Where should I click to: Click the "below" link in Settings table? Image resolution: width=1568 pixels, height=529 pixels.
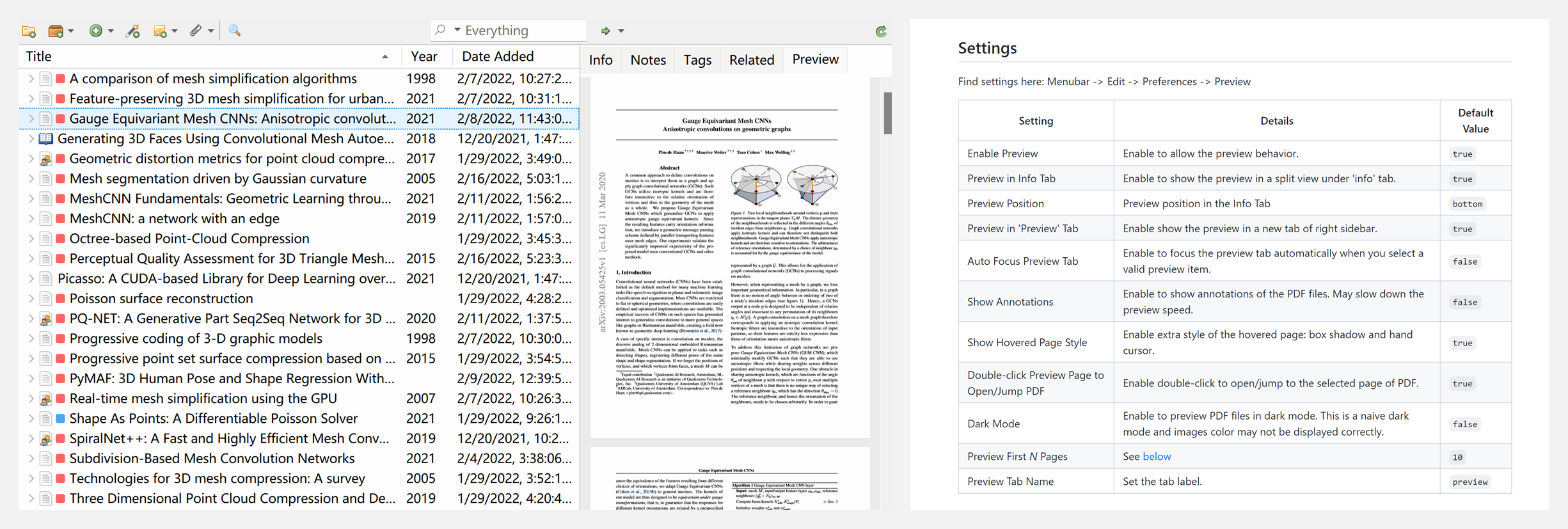pyautogui.click(x=1157, y=457)
